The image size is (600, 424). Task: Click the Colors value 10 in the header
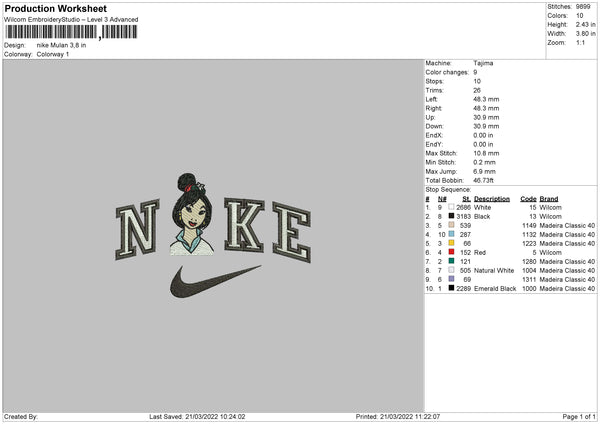tap(579, 16)
